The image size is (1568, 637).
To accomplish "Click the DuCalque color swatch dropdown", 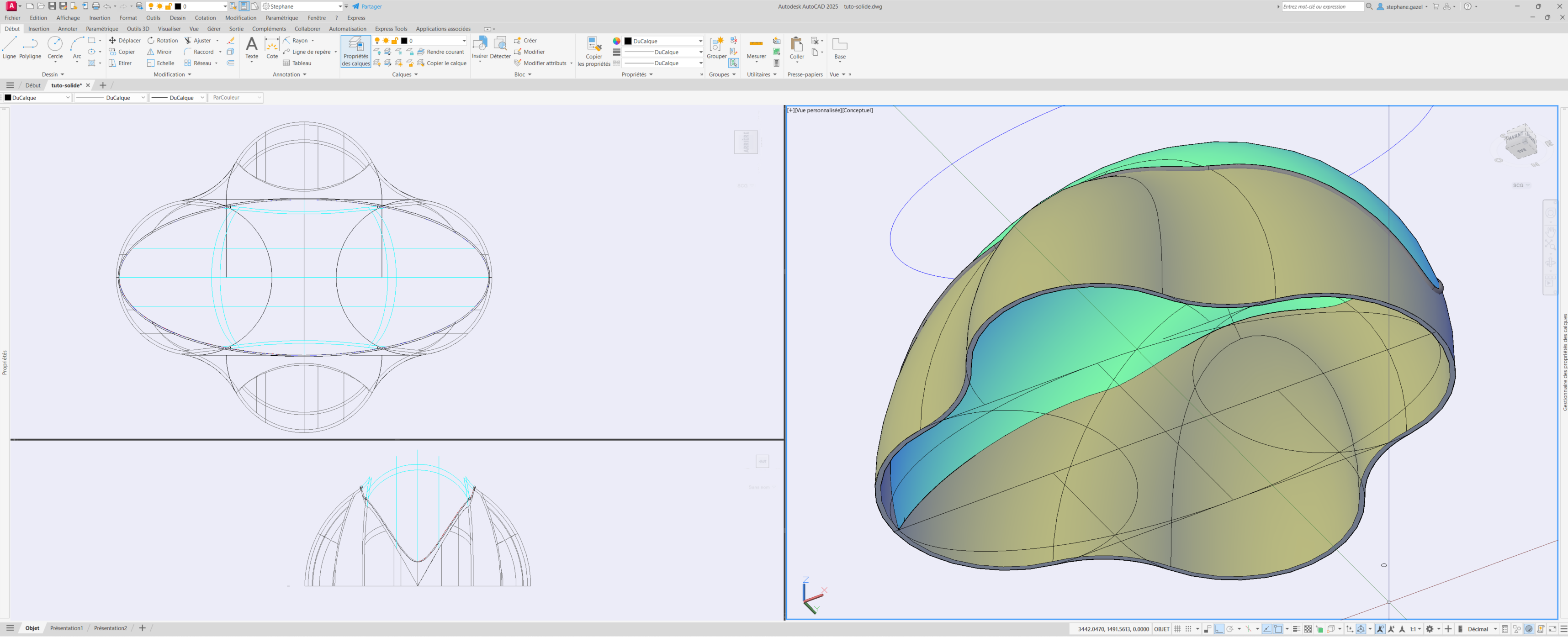I will coord(663,41).
